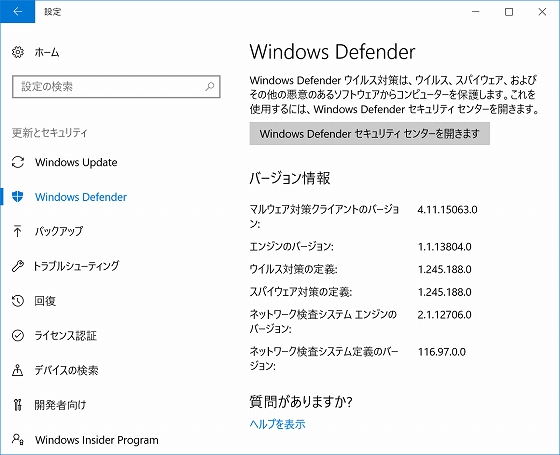Click the Windows Update refresh arrows icon
Viewport: 560px width, 455px height.
coord(18,162)
